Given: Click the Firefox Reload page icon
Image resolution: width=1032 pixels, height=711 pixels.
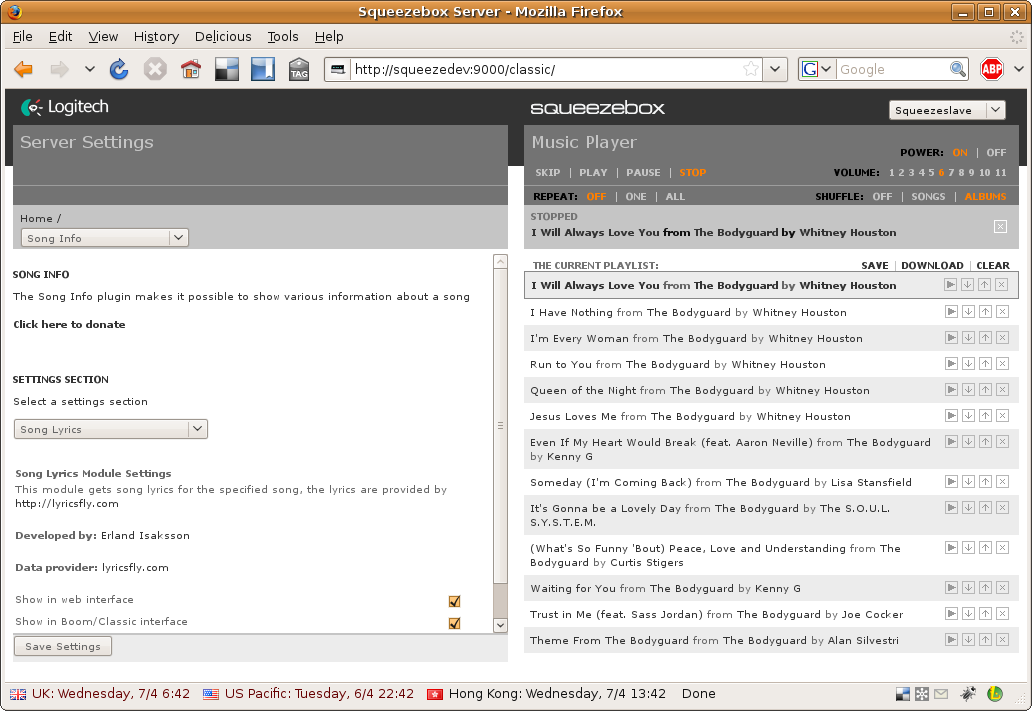Looking at the screenshot, I should pos(119,69).
